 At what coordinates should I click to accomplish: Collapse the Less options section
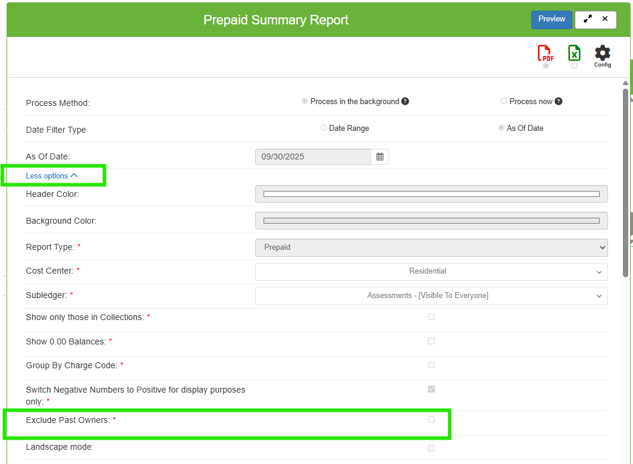pyautogui.click(x=52, y=176)
